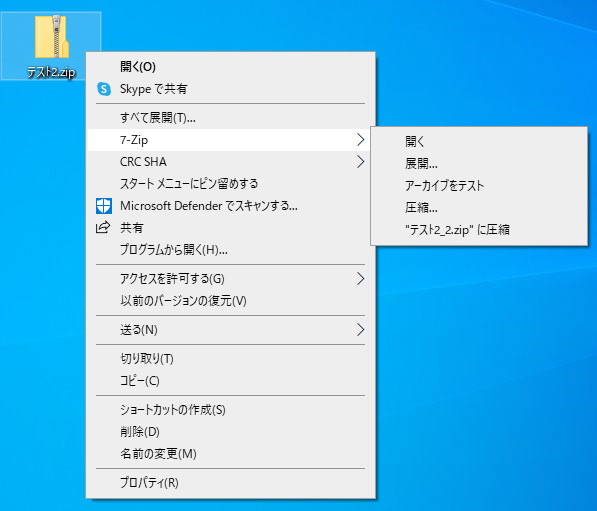Click the Microsoft Defender shield icon

pos(104,206)
